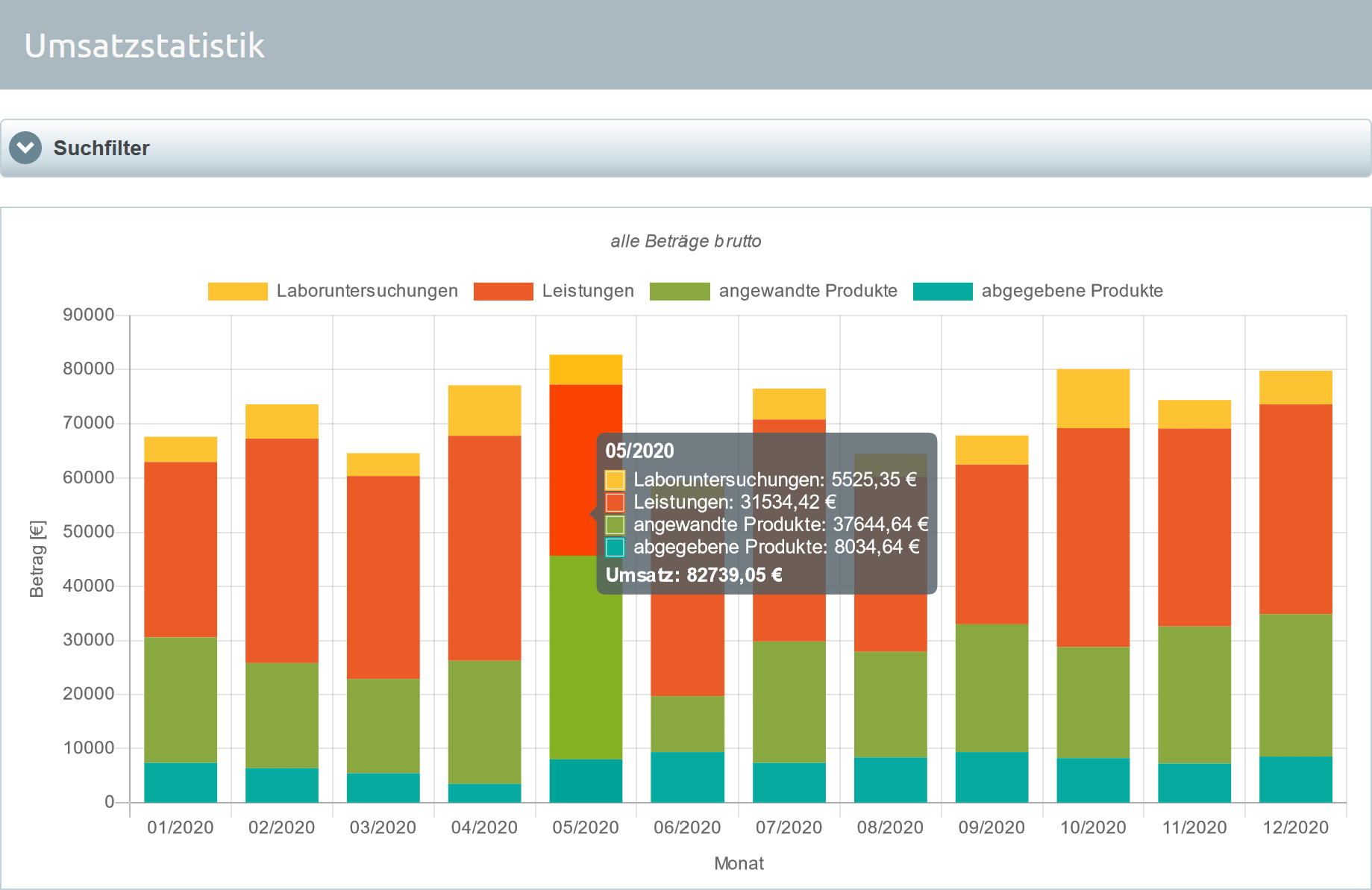The width and height of the screenshot is (1372, 890).
Task: Click the 04/2020 yellow Laboruntersuchungen segment
Action: [485, 410]
